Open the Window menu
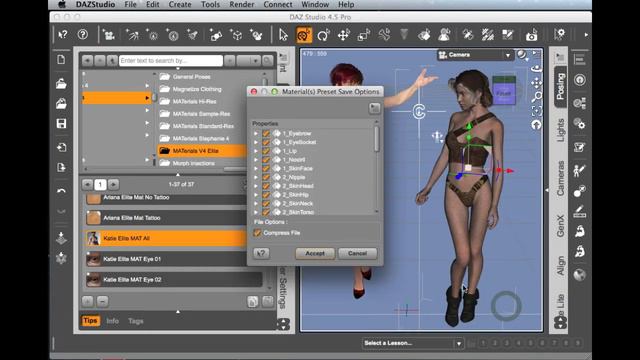 click(315, 4)
